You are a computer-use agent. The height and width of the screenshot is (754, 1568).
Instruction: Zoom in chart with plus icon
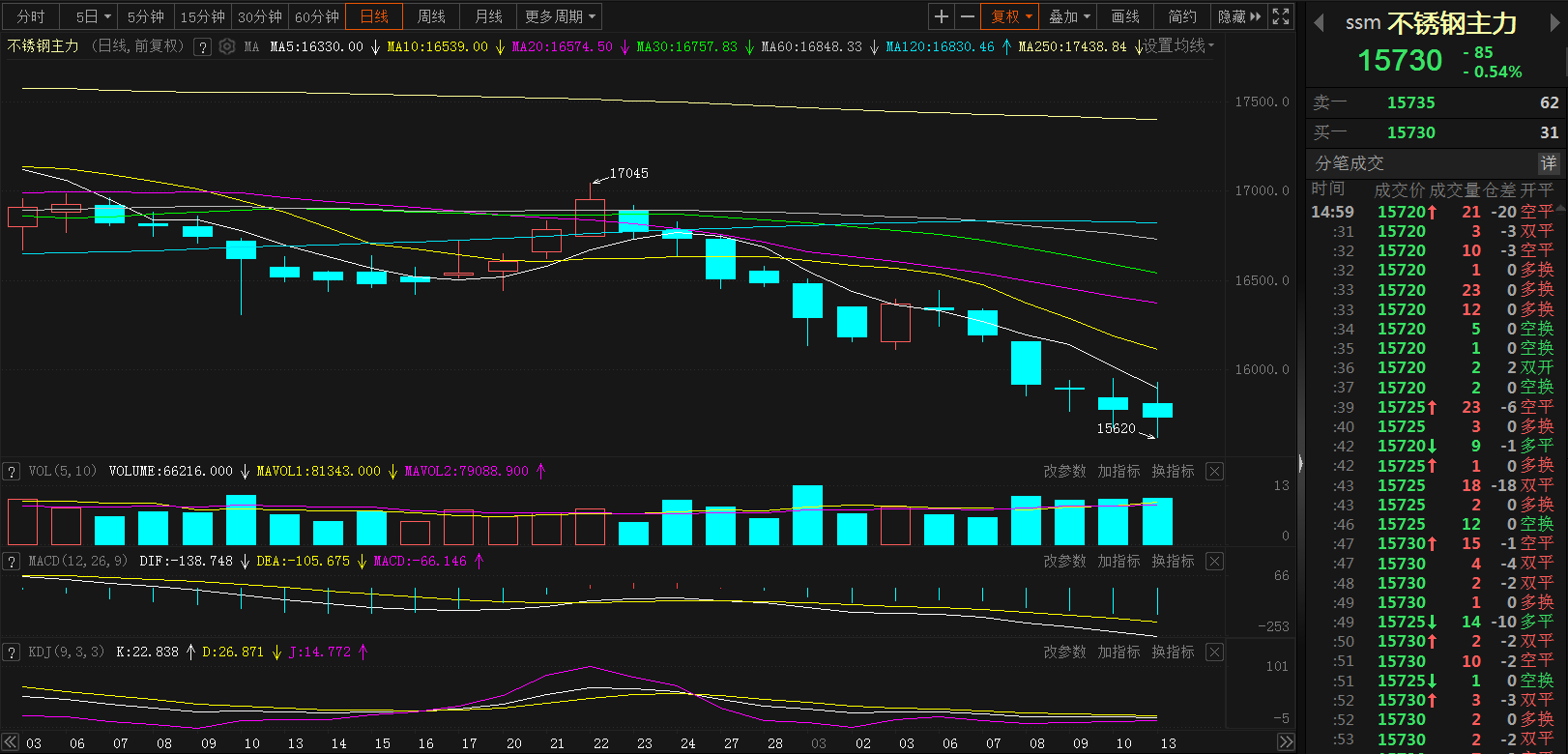point(941,16)
